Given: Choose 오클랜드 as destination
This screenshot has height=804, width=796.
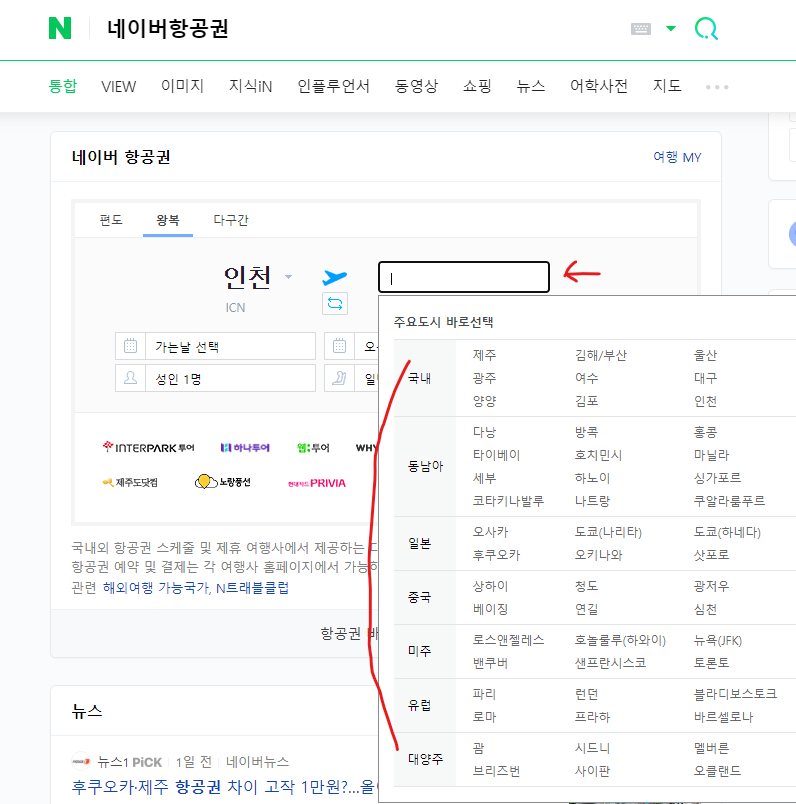Looking at the screenshot, I should 717,771.
